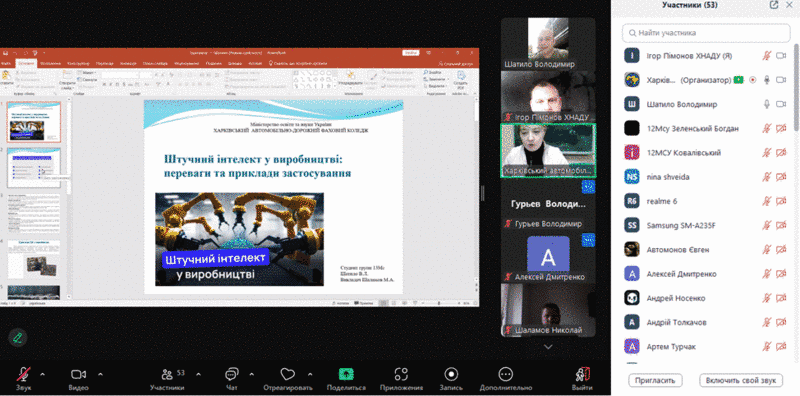Start recording with the Запись icon

tap(451, 375)
